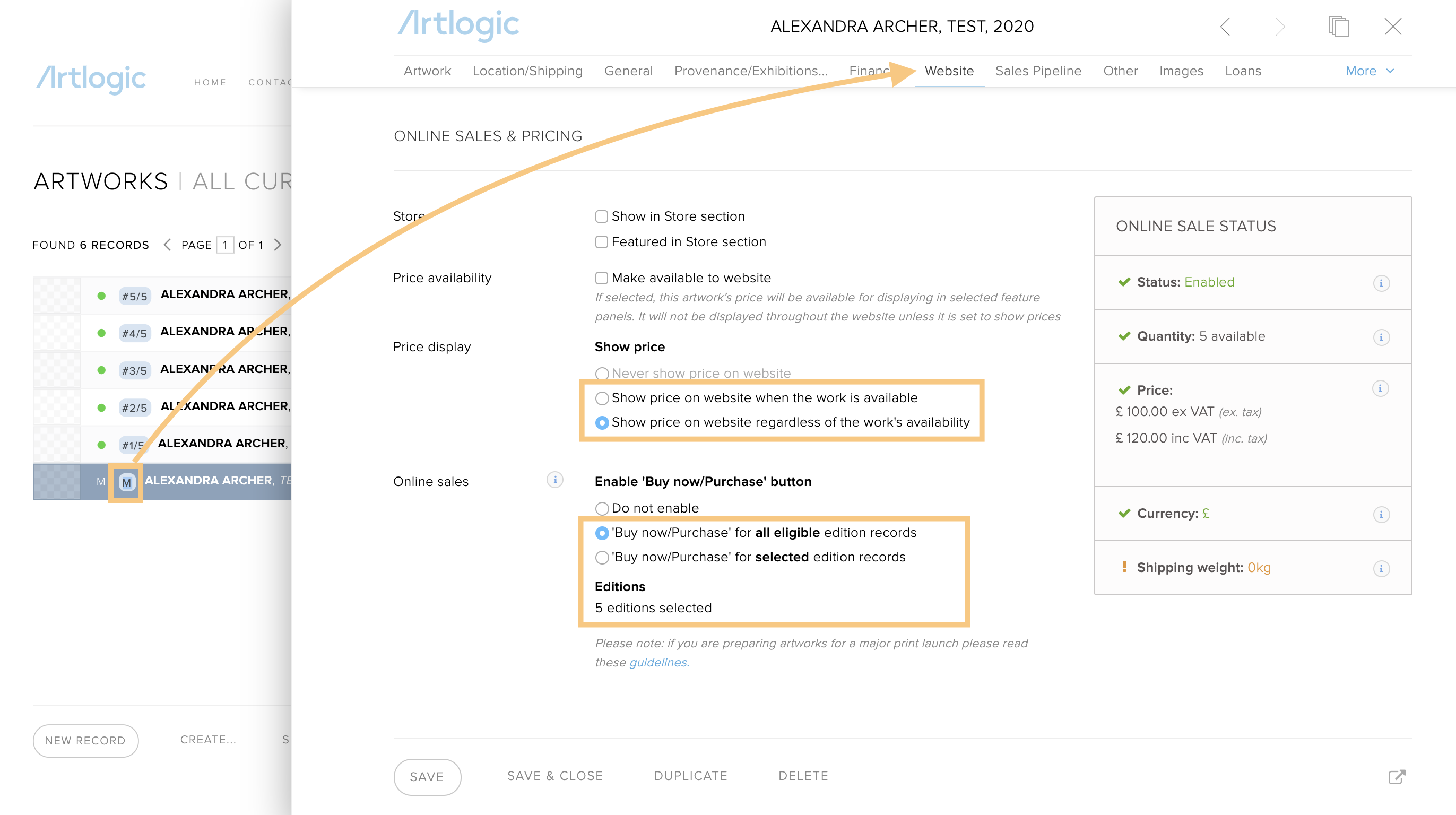1456x815 pixels.
Task: Click the Save & Close button
Action: pos(554,776)
